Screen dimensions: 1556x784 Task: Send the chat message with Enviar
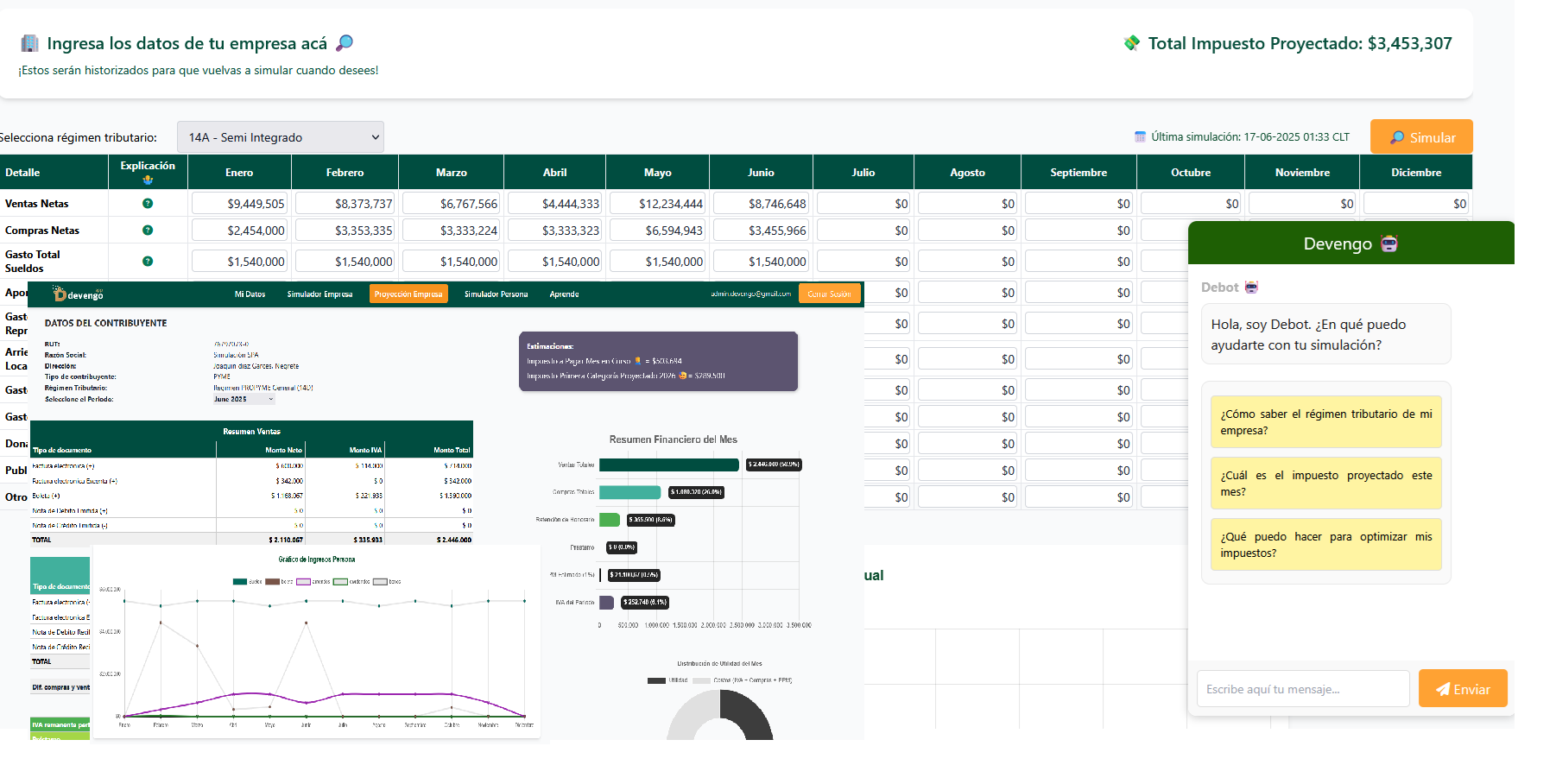[x=1463, y=689]
